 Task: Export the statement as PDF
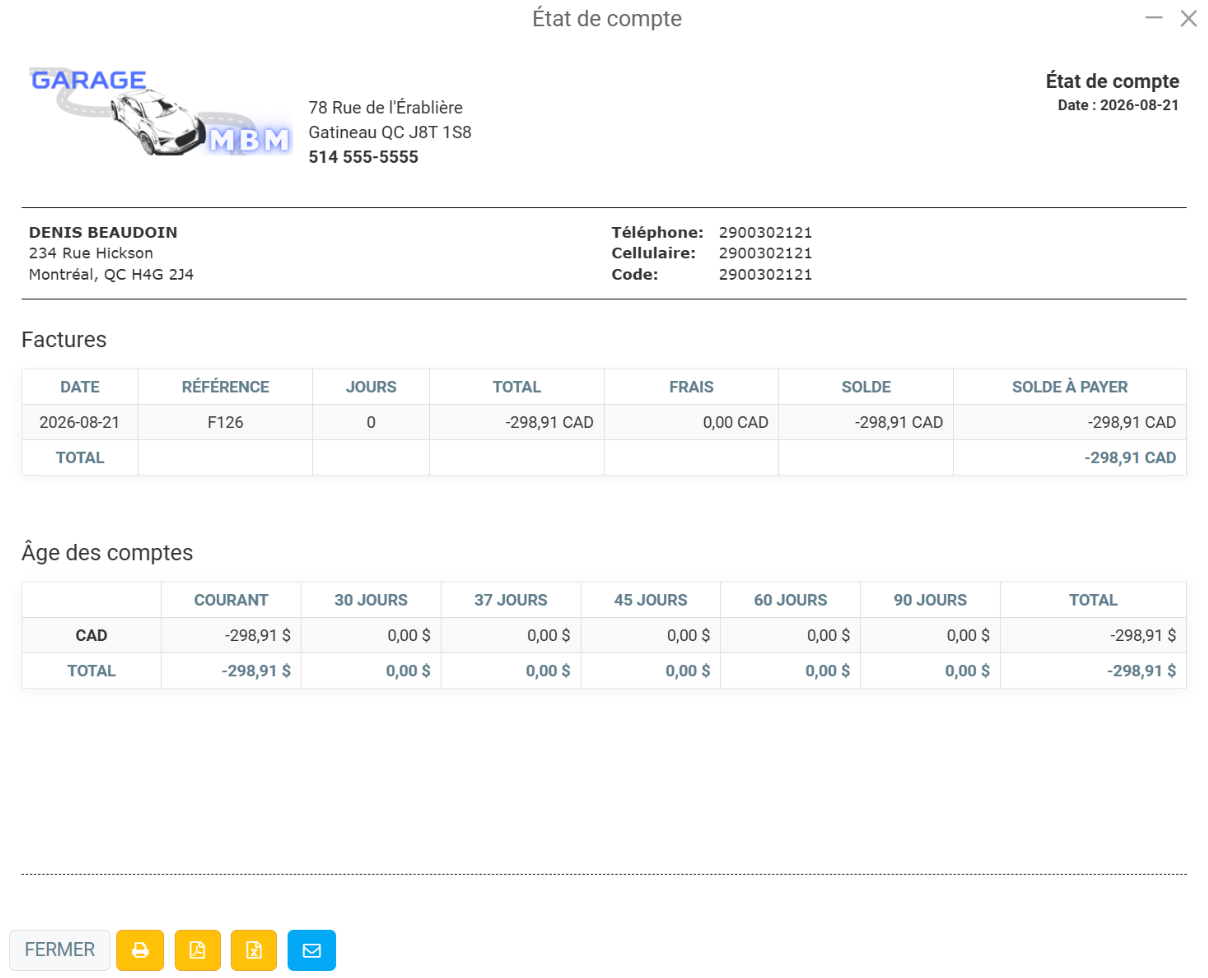[x=198, y=950]
